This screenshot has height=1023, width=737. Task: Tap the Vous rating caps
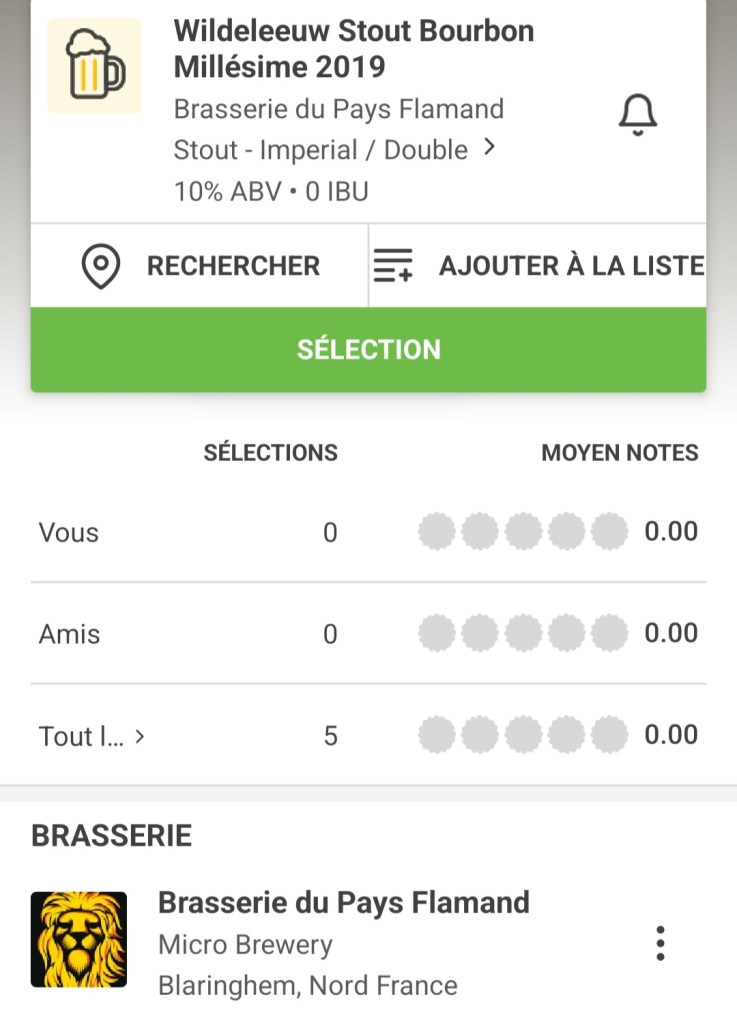coord(522,532)
